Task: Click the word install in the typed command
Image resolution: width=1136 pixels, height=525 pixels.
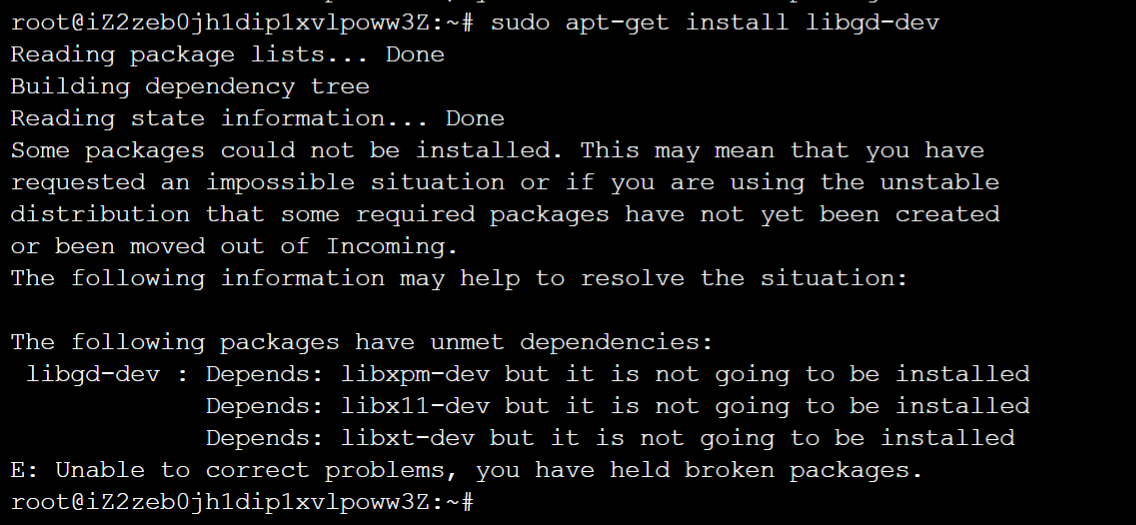Action: tap(737, 22)
